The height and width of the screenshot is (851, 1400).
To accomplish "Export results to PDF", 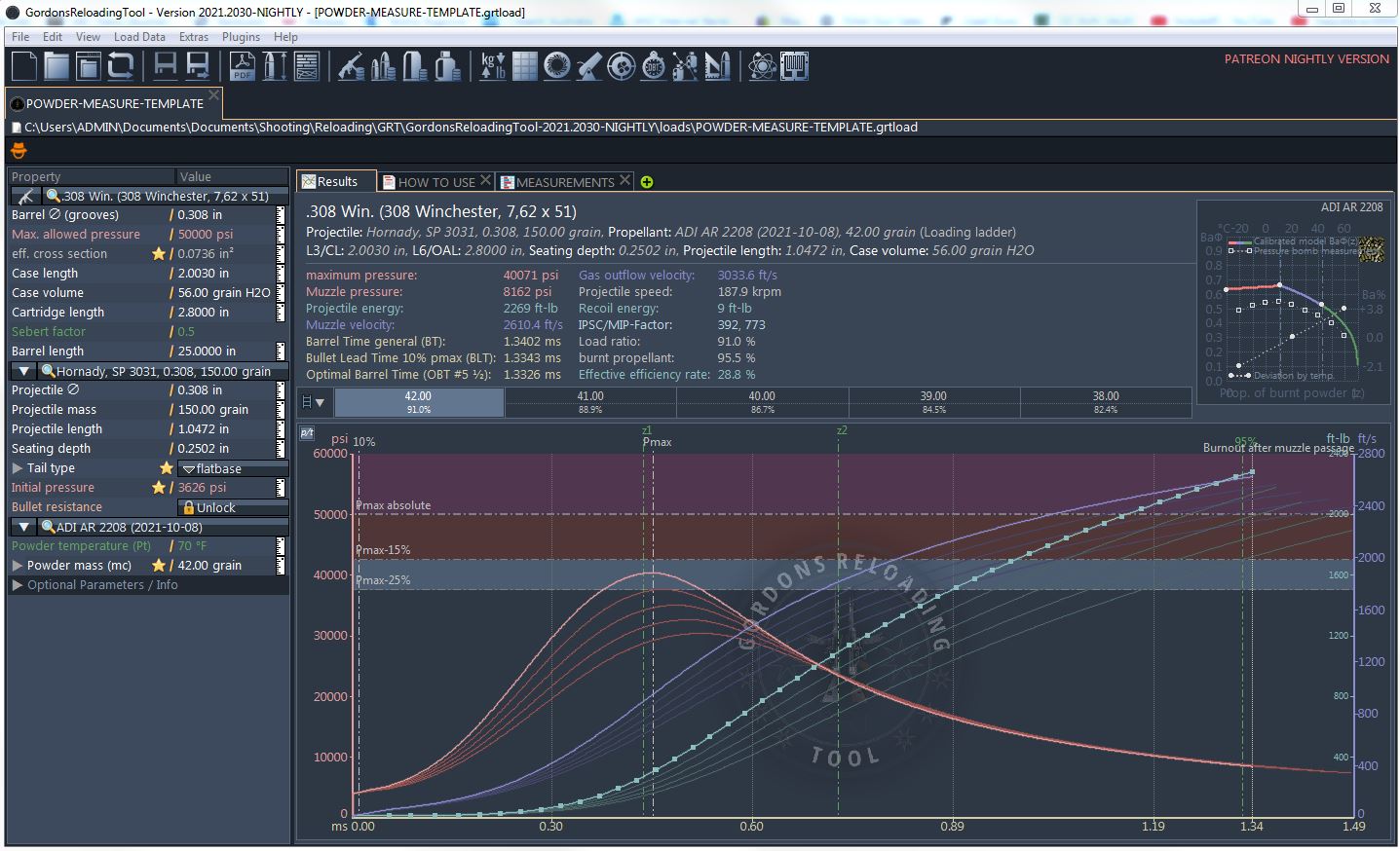I will pos(242,66).
